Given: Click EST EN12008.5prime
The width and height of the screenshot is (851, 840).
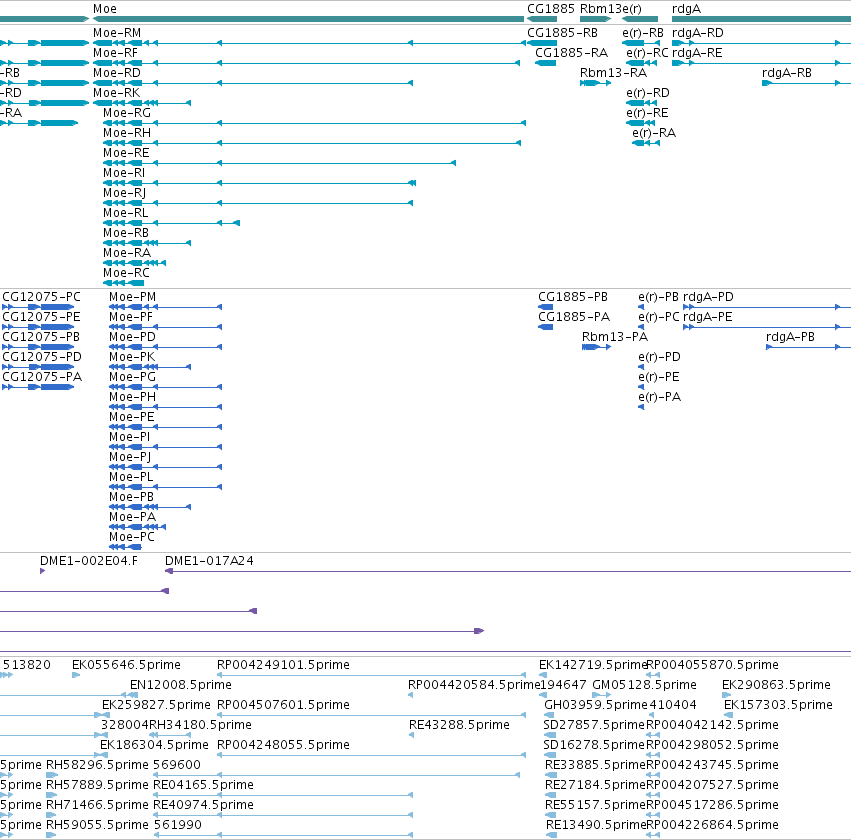Looking at the screenshot, I should tap(181, 685).
